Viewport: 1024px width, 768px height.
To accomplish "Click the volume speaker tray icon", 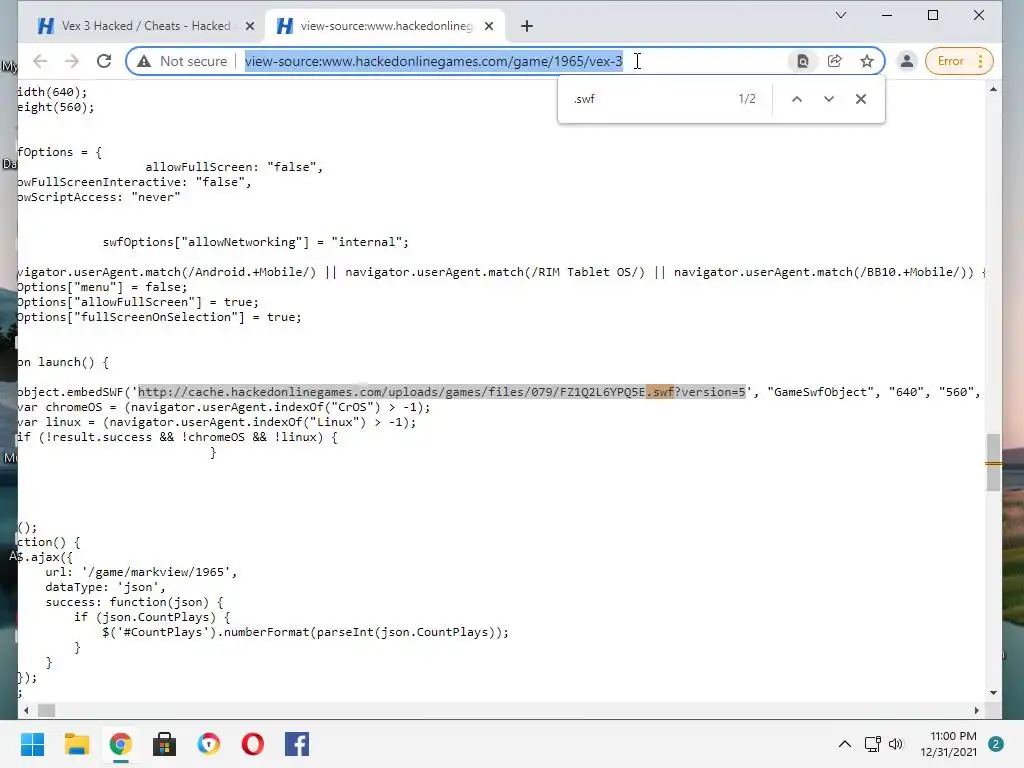I will point(896,744).
